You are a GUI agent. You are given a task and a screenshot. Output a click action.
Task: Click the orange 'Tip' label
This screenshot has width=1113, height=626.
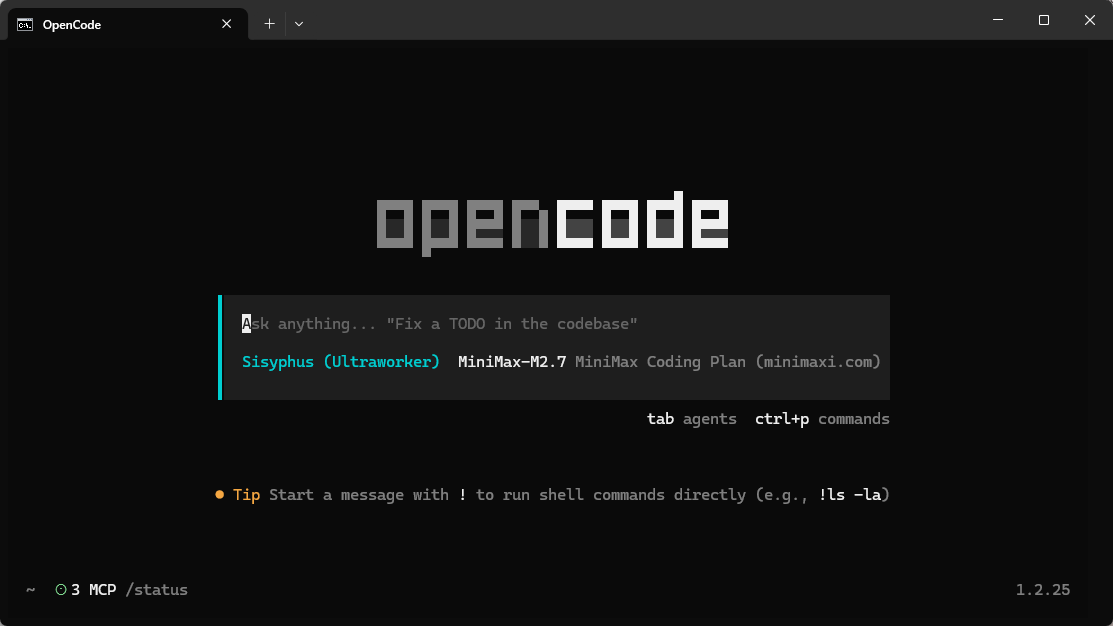[x=246, y=495]
